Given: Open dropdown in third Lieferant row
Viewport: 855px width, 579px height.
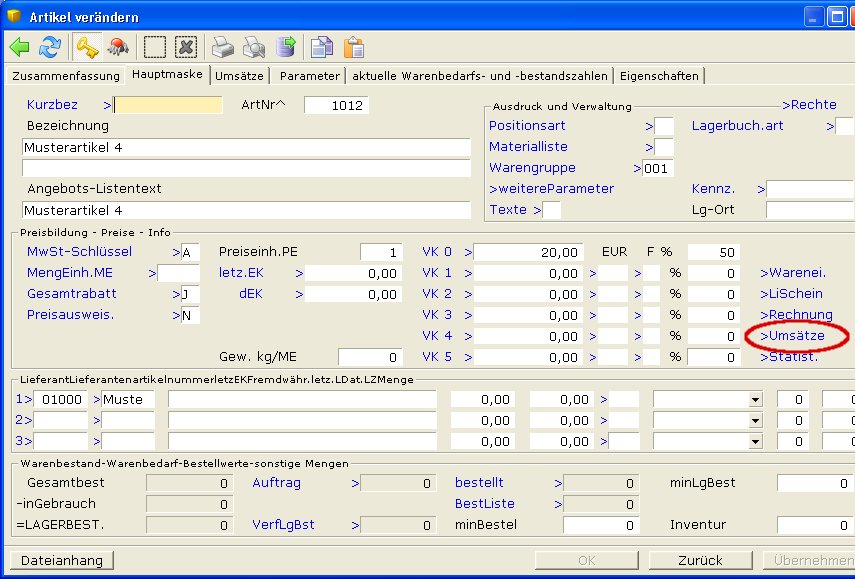Looking at the screenshot, I should coord(754,441).
